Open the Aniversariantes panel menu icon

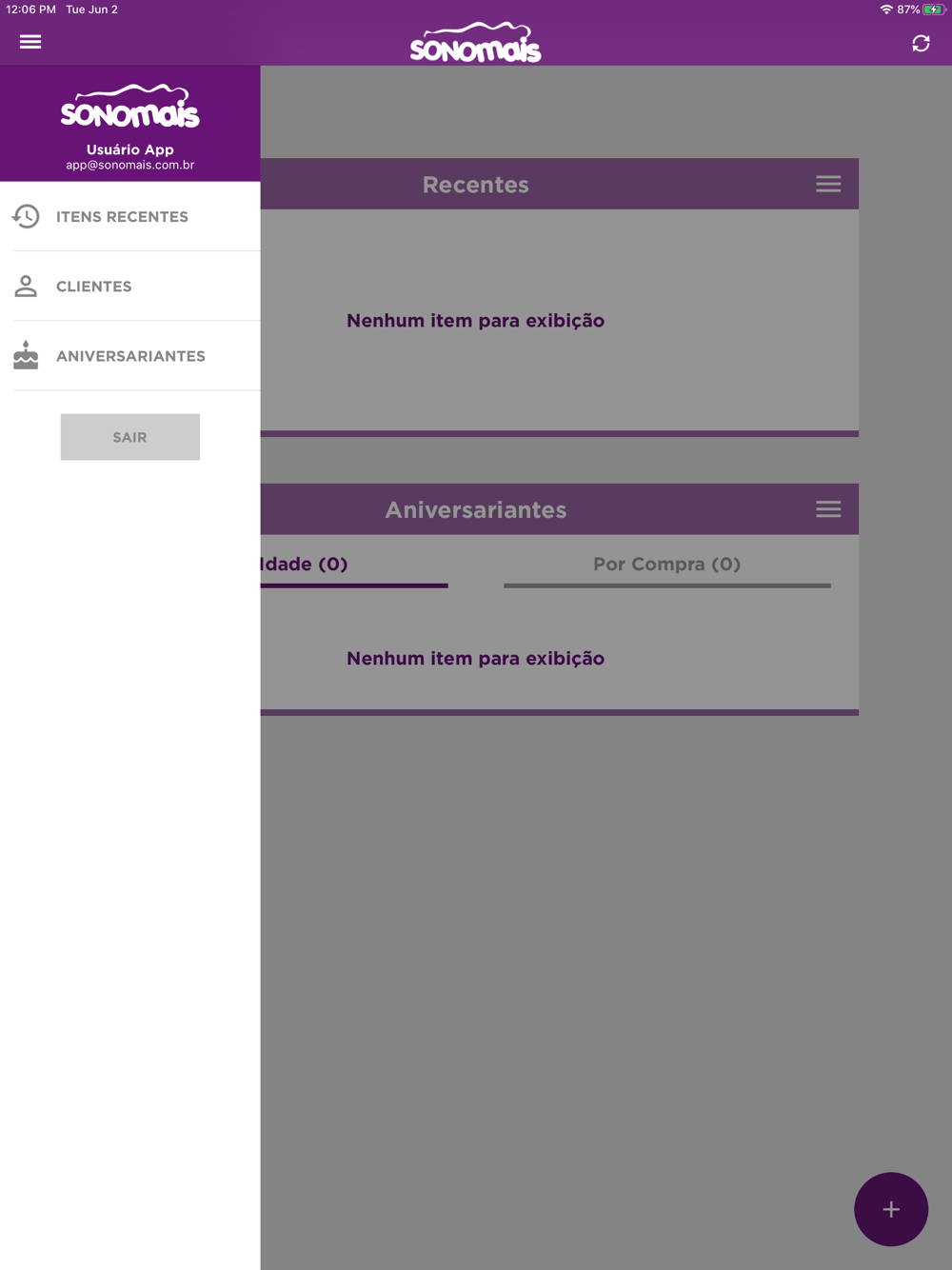828,509
